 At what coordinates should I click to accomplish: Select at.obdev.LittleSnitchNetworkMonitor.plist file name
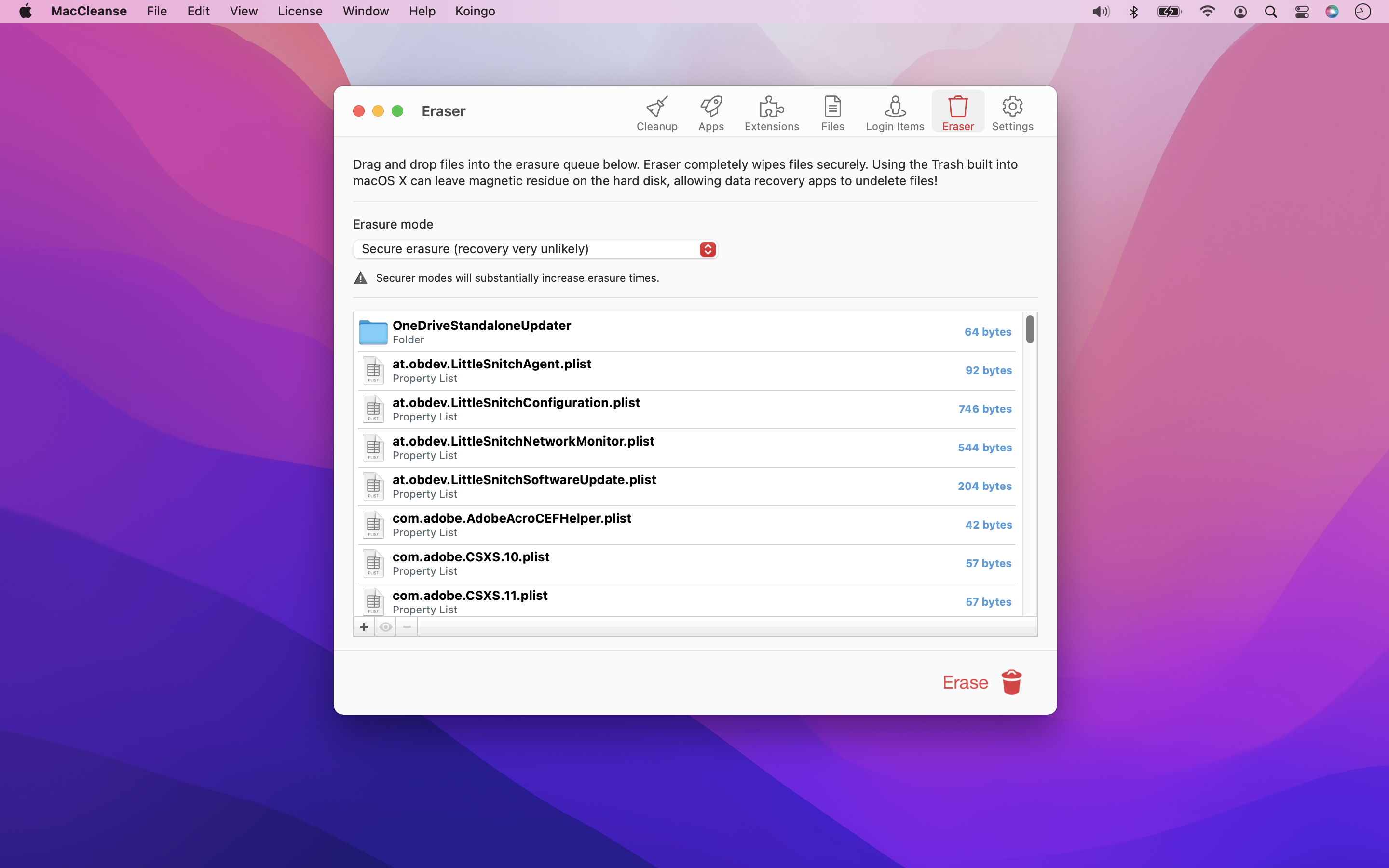coord(523,441)
